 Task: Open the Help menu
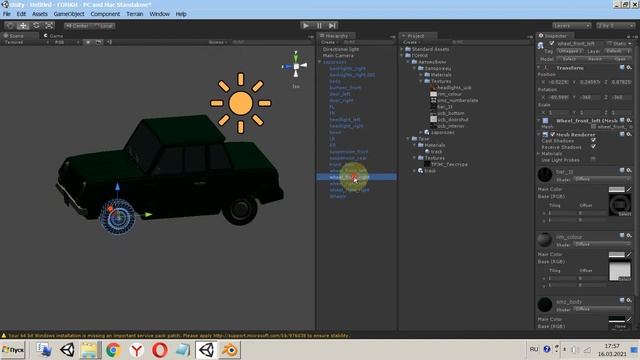[181, 14]
